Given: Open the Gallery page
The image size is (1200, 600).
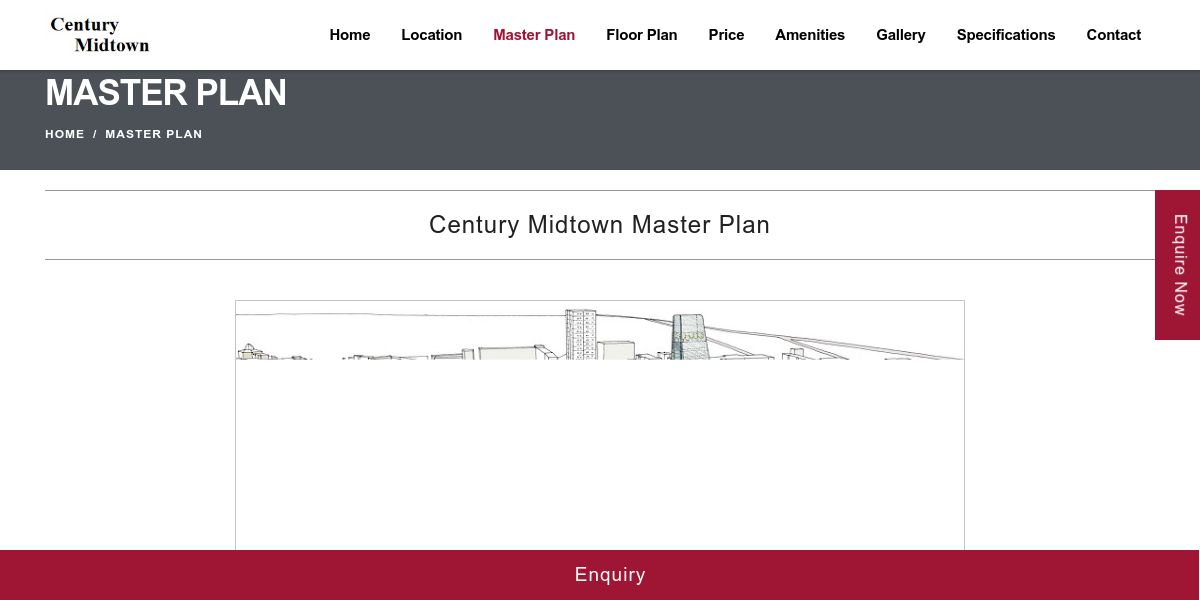Looking at the screenshot, I should [x=901, y=35].
